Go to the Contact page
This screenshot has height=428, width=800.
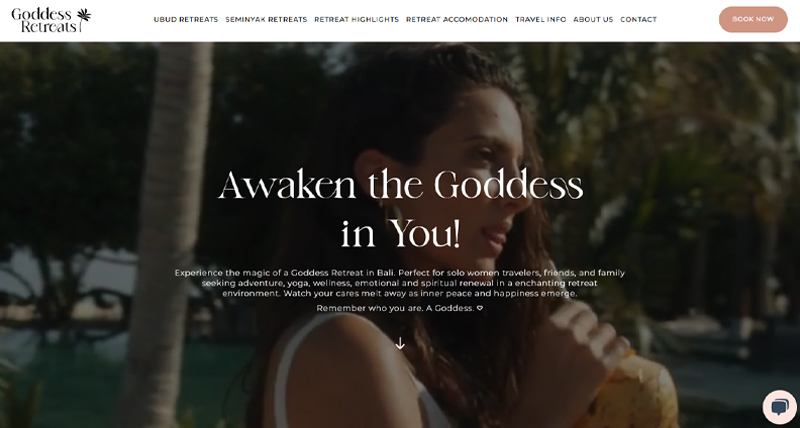tap(638, 19)
